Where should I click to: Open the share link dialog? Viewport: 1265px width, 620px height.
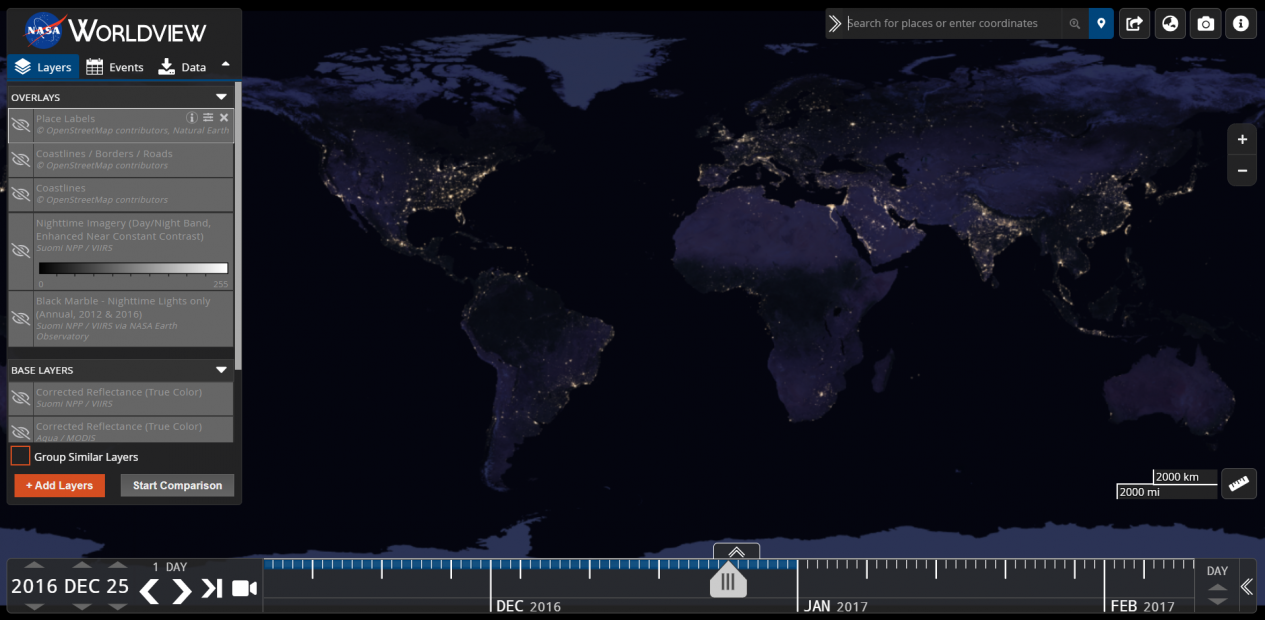[x=1134, y=23]
